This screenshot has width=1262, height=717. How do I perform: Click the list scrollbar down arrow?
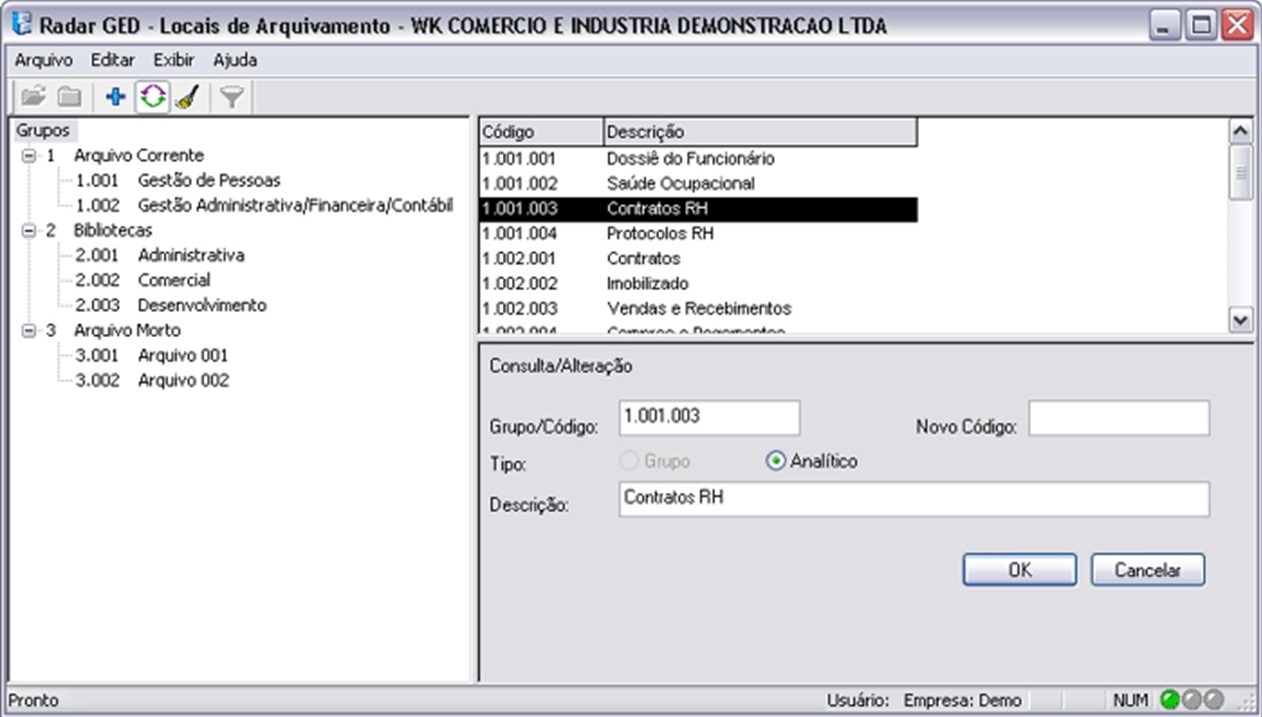[1240, 320]
